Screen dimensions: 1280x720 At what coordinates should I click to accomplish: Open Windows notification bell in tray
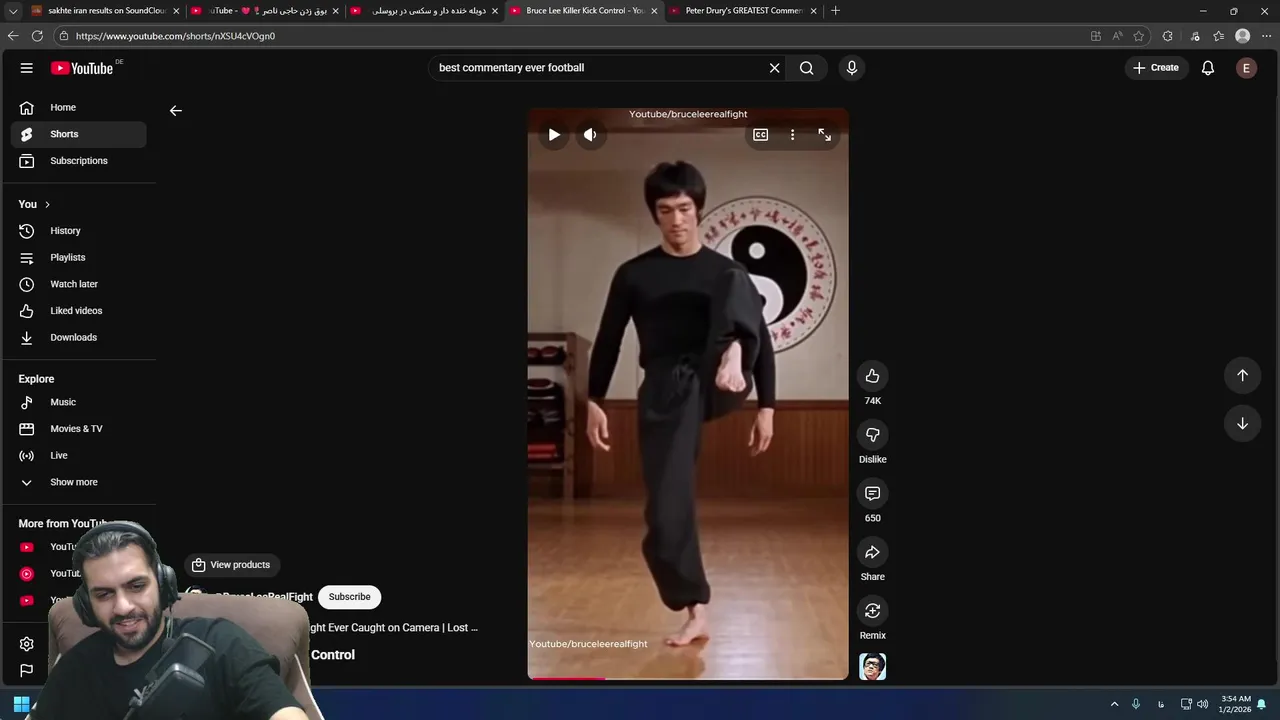point(1262,704)
